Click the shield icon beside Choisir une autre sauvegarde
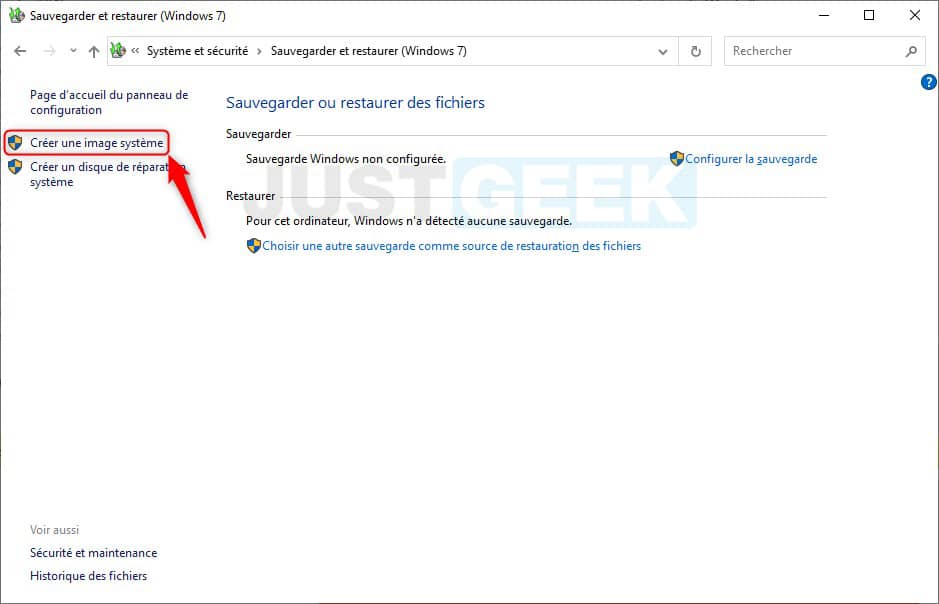Image resolution: width=939 pixels, height=604 pixels. click(x=254, y=246)
